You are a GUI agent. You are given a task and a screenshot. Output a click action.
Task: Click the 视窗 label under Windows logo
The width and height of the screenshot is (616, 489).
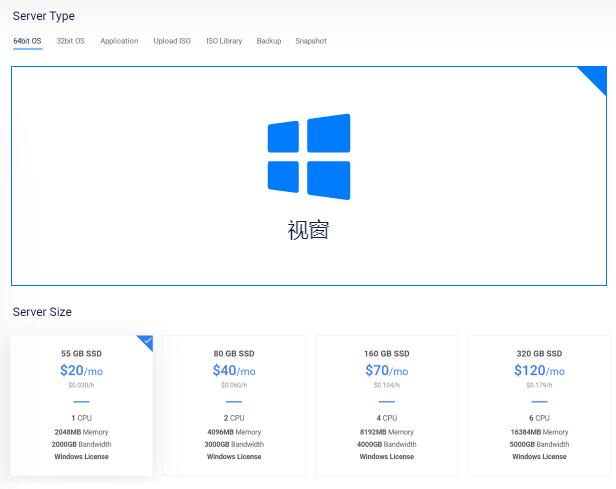click(x=308, y=230)
